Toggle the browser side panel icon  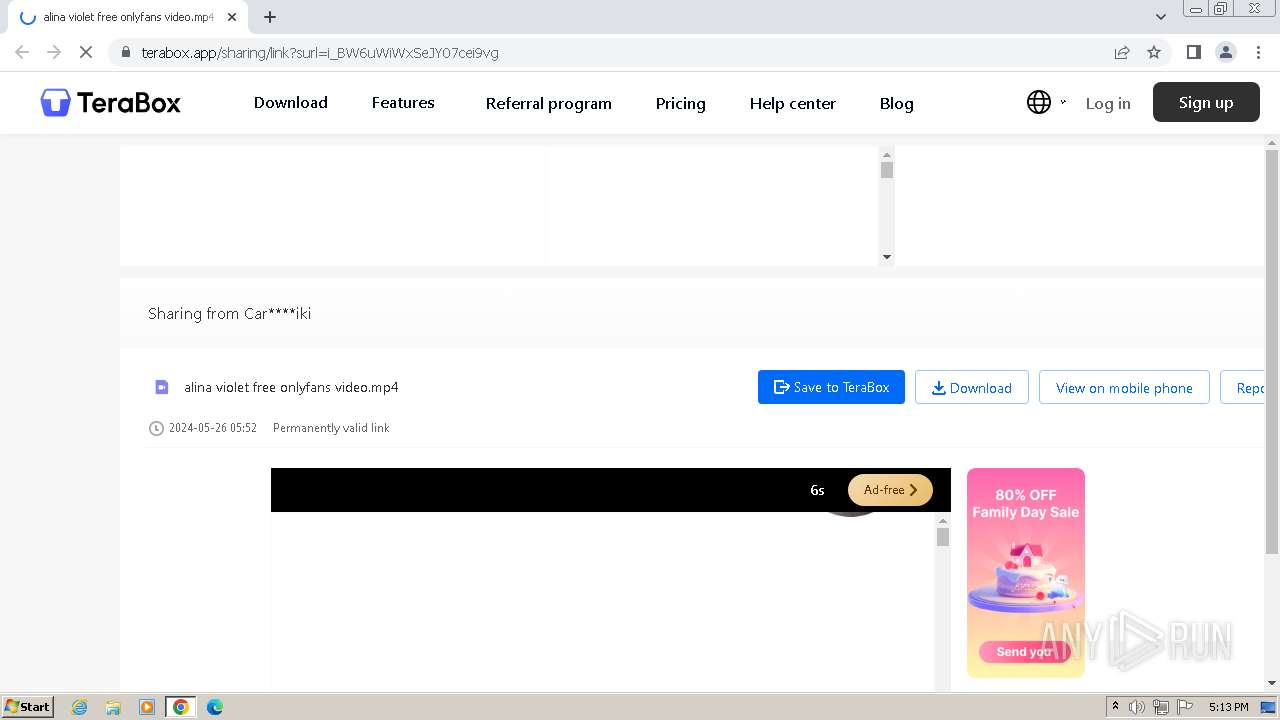(1193, 52)
